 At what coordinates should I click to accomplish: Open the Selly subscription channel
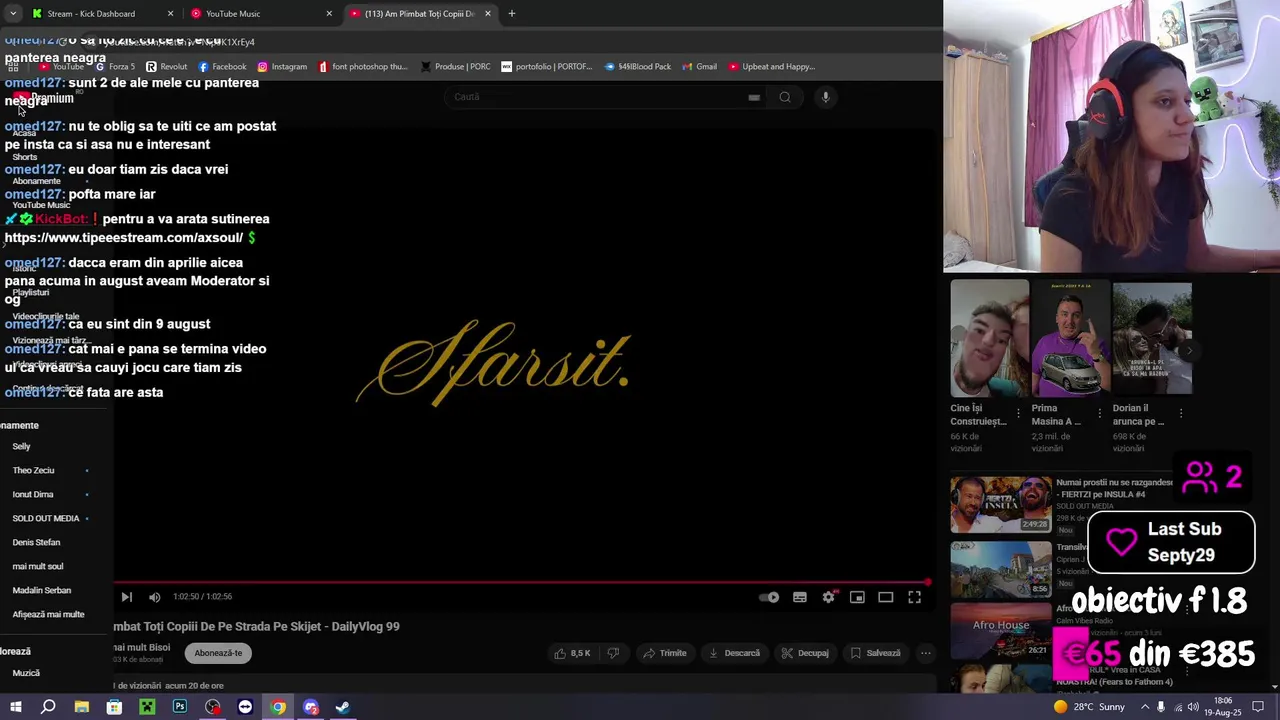(x=22, y=446)
